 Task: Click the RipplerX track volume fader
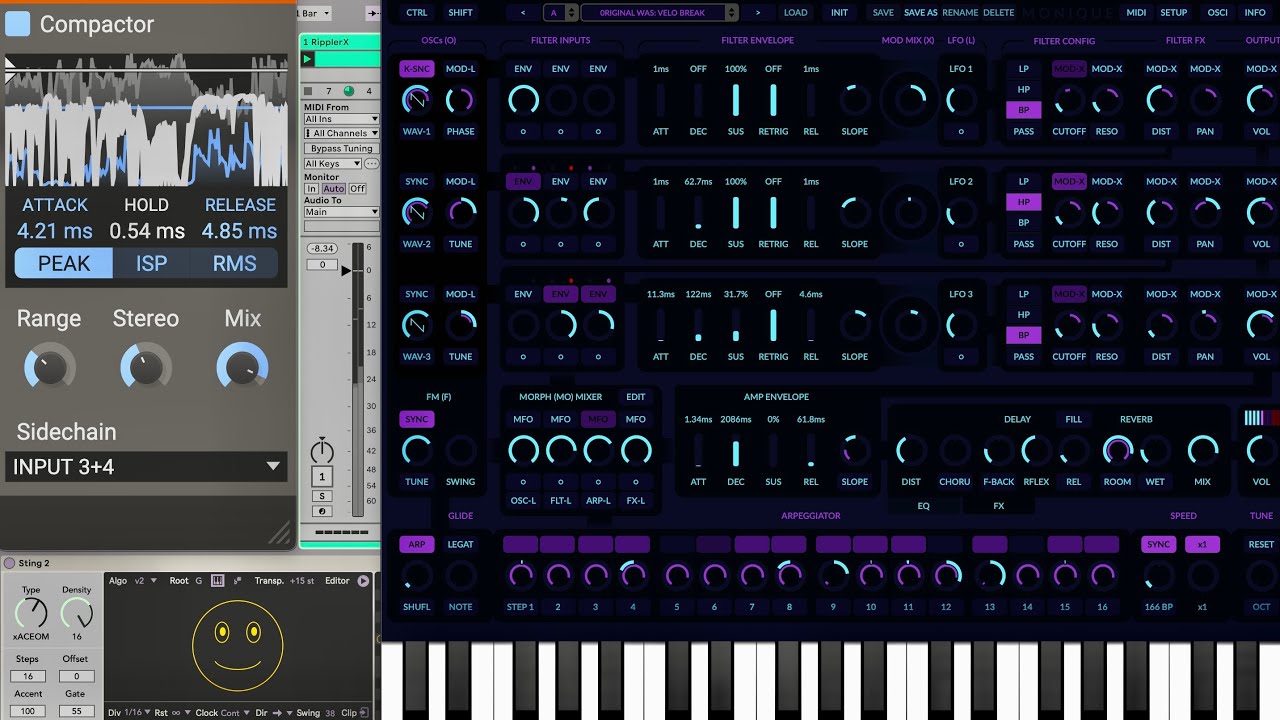coord(348,271)
